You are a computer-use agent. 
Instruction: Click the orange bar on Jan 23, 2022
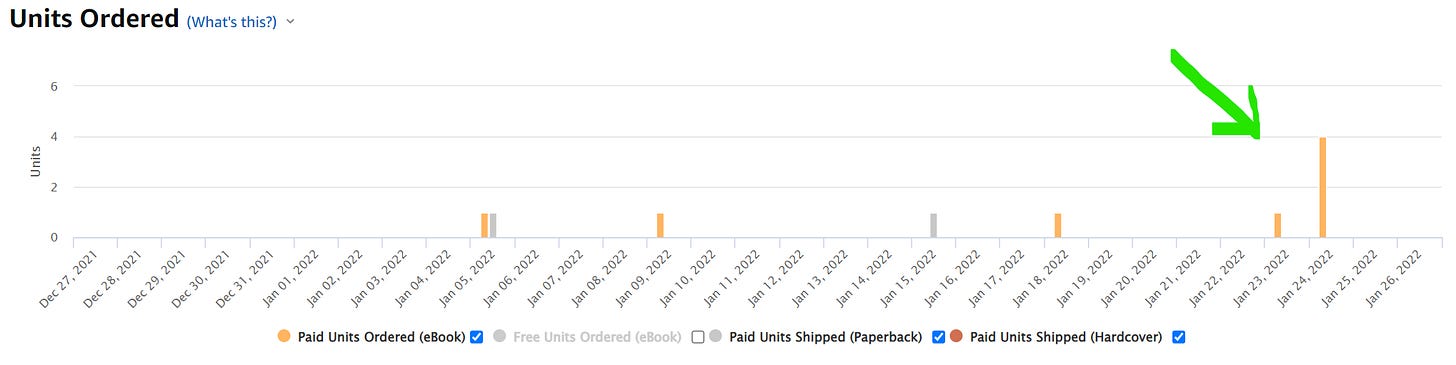[x=1278, y=226]
